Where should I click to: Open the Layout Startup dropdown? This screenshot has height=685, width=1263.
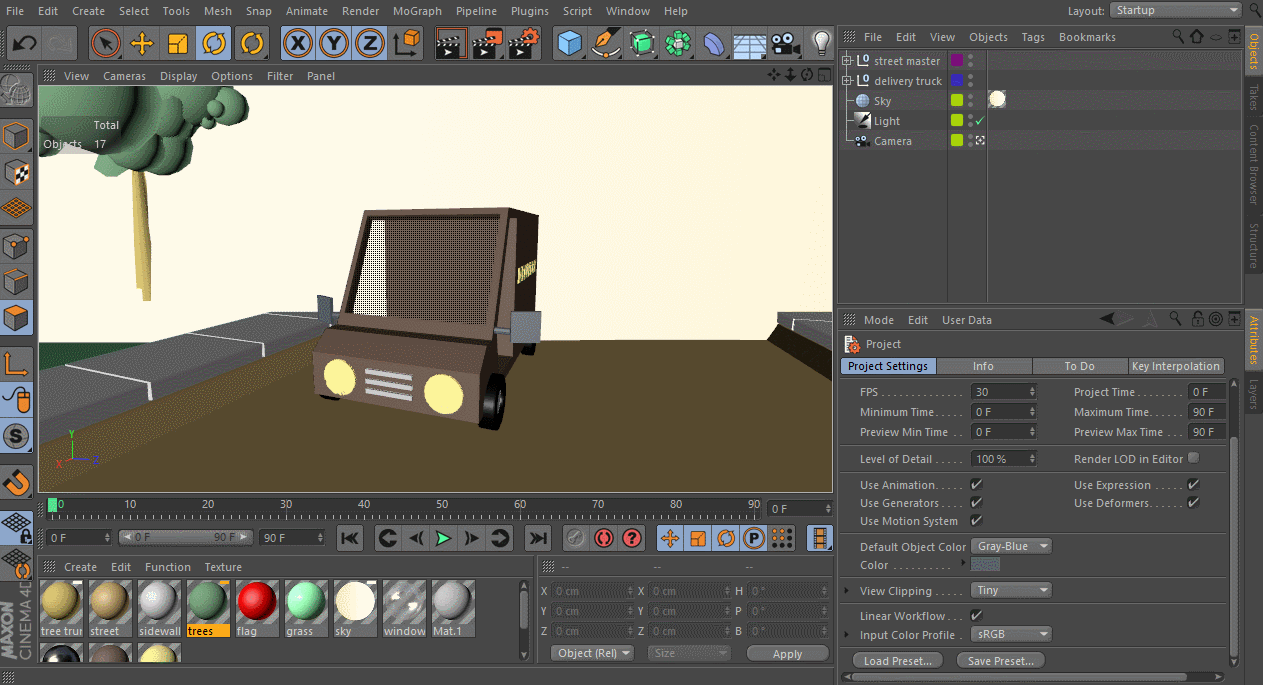1175,10
